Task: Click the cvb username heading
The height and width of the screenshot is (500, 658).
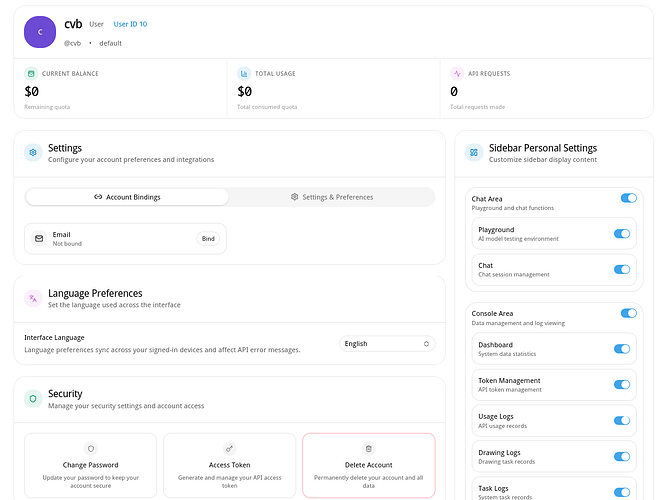Action: (x=73, y=24)
